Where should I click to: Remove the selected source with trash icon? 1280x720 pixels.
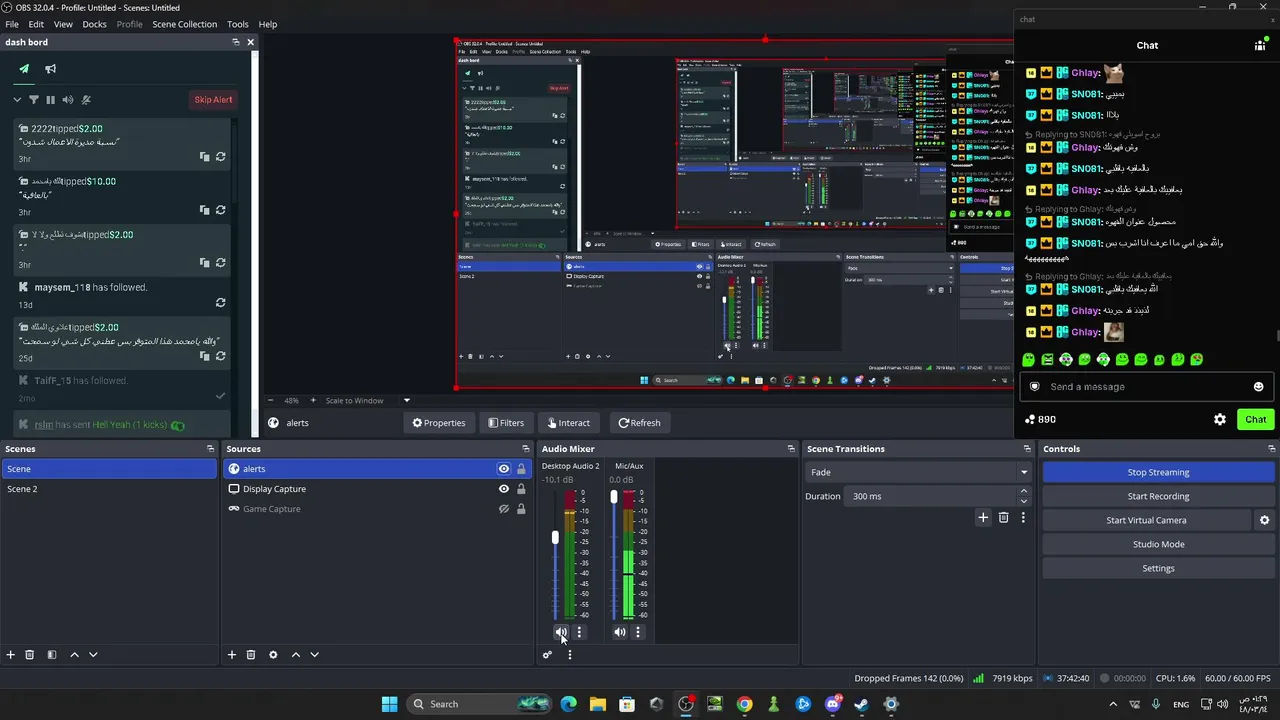click(x=251, y=655)
